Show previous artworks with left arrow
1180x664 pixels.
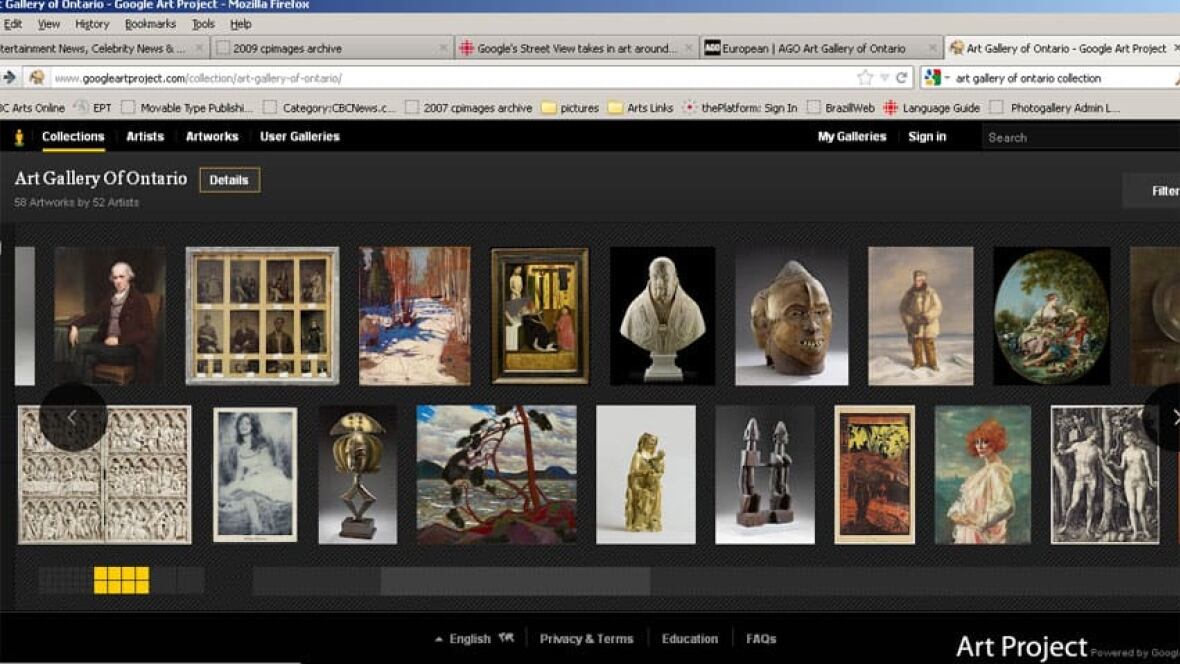click(72, 416)
